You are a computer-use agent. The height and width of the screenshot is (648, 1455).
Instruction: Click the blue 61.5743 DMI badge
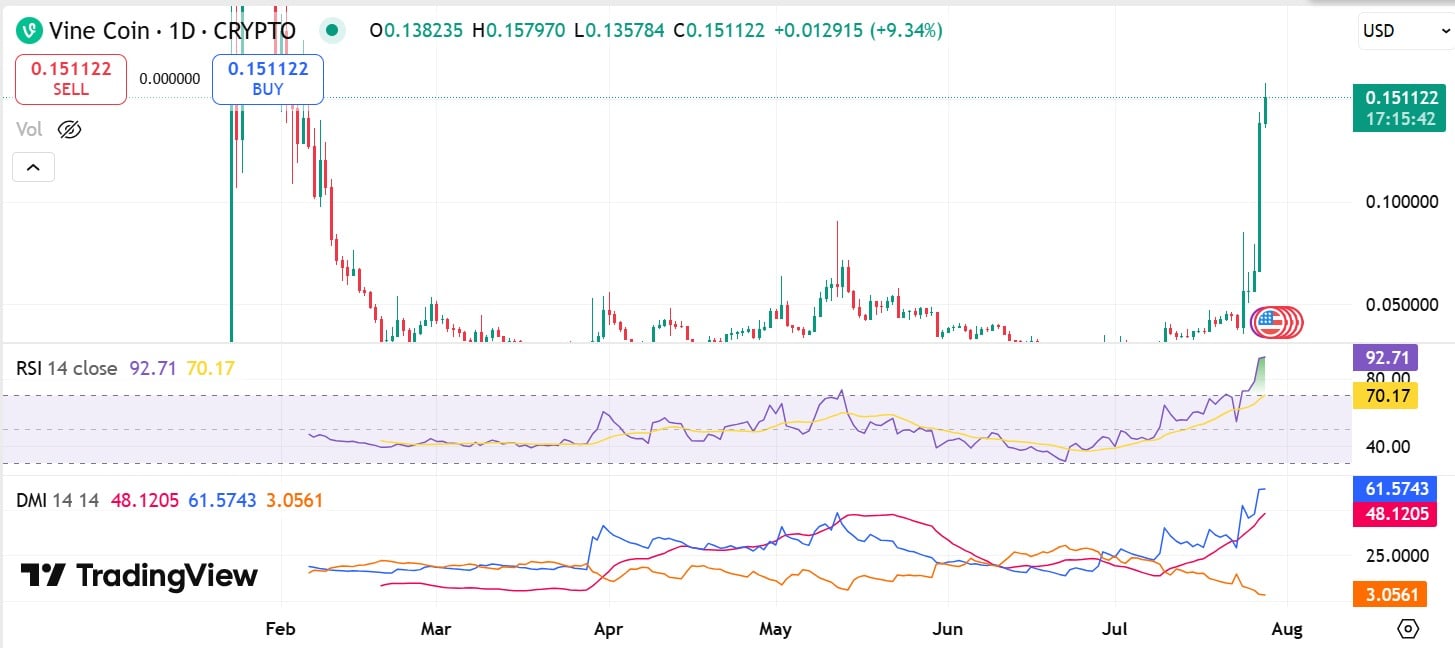[x=1394, y=489]
